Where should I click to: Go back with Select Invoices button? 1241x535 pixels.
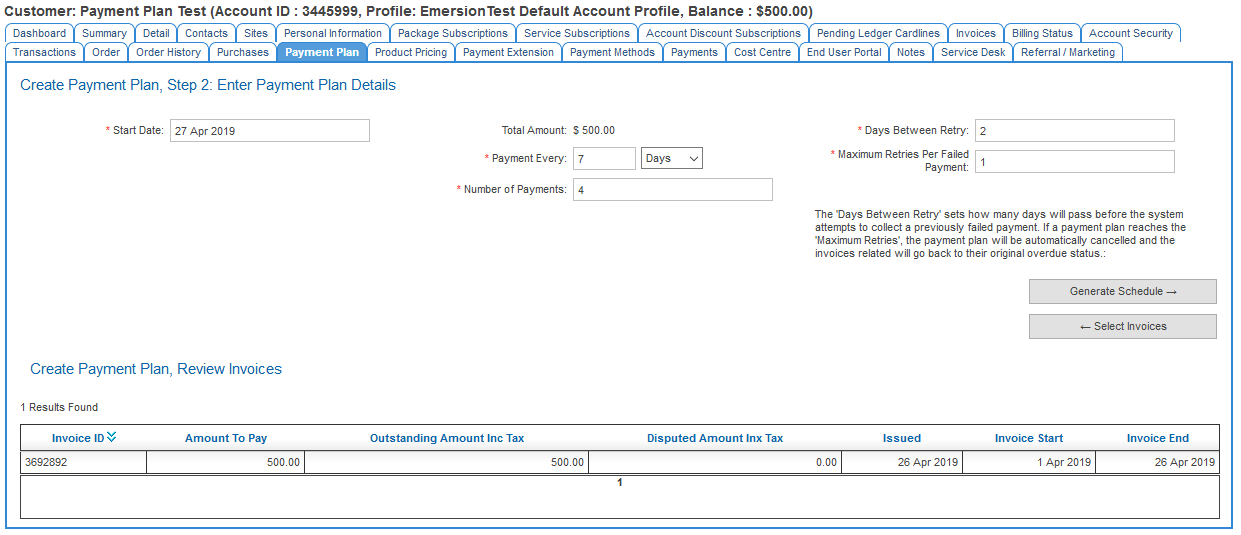pos(1122,326)
